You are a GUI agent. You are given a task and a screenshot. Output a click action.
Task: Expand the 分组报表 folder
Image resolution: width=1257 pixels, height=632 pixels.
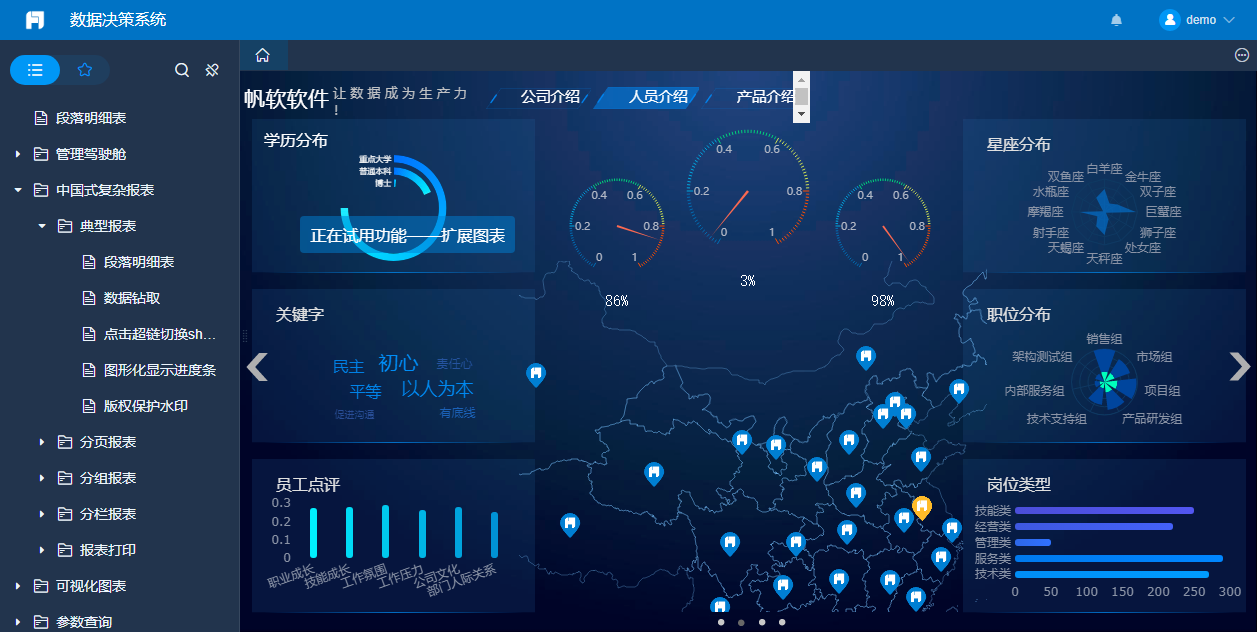[42, 478]
